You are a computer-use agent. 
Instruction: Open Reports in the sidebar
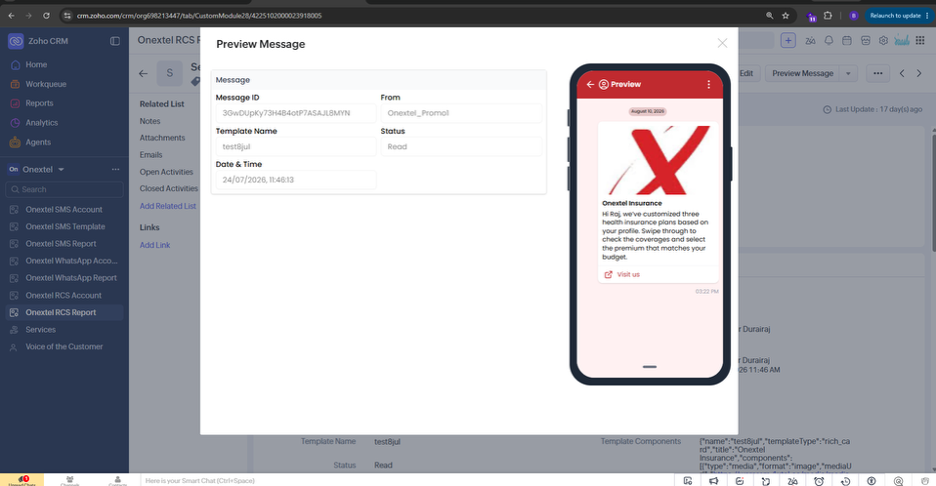(x=39, y=103)
